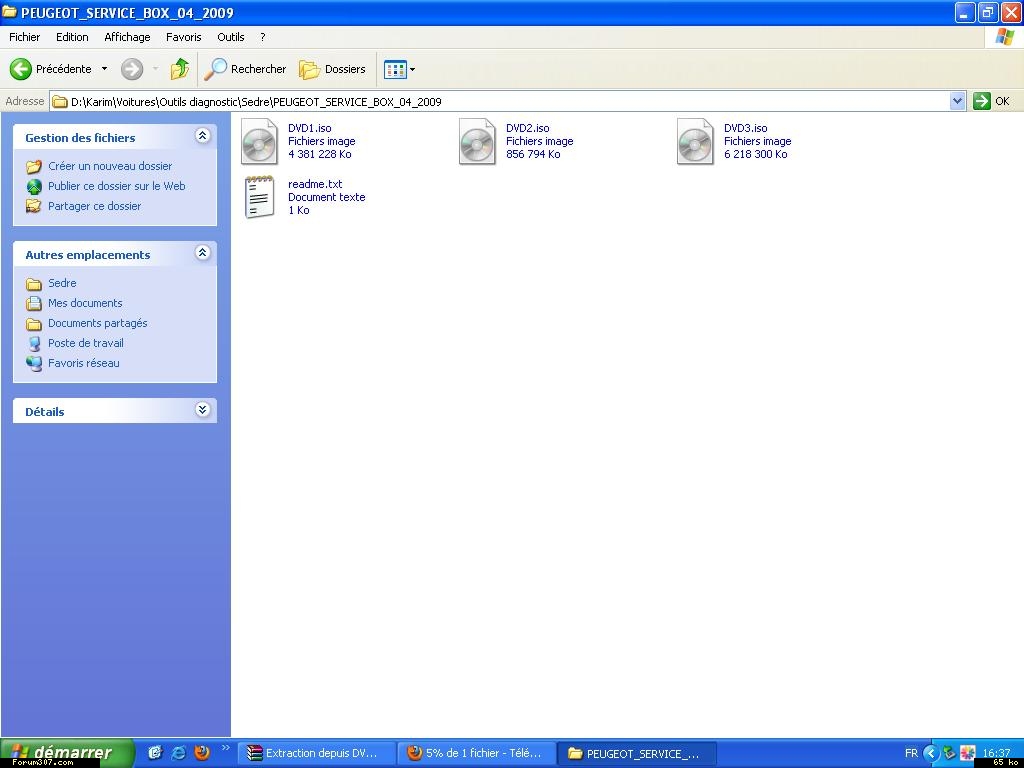Click the globe icon beside Publier
Viewport: 1024px width, 768px height.
pyautogui.click(x=34, y=187)
